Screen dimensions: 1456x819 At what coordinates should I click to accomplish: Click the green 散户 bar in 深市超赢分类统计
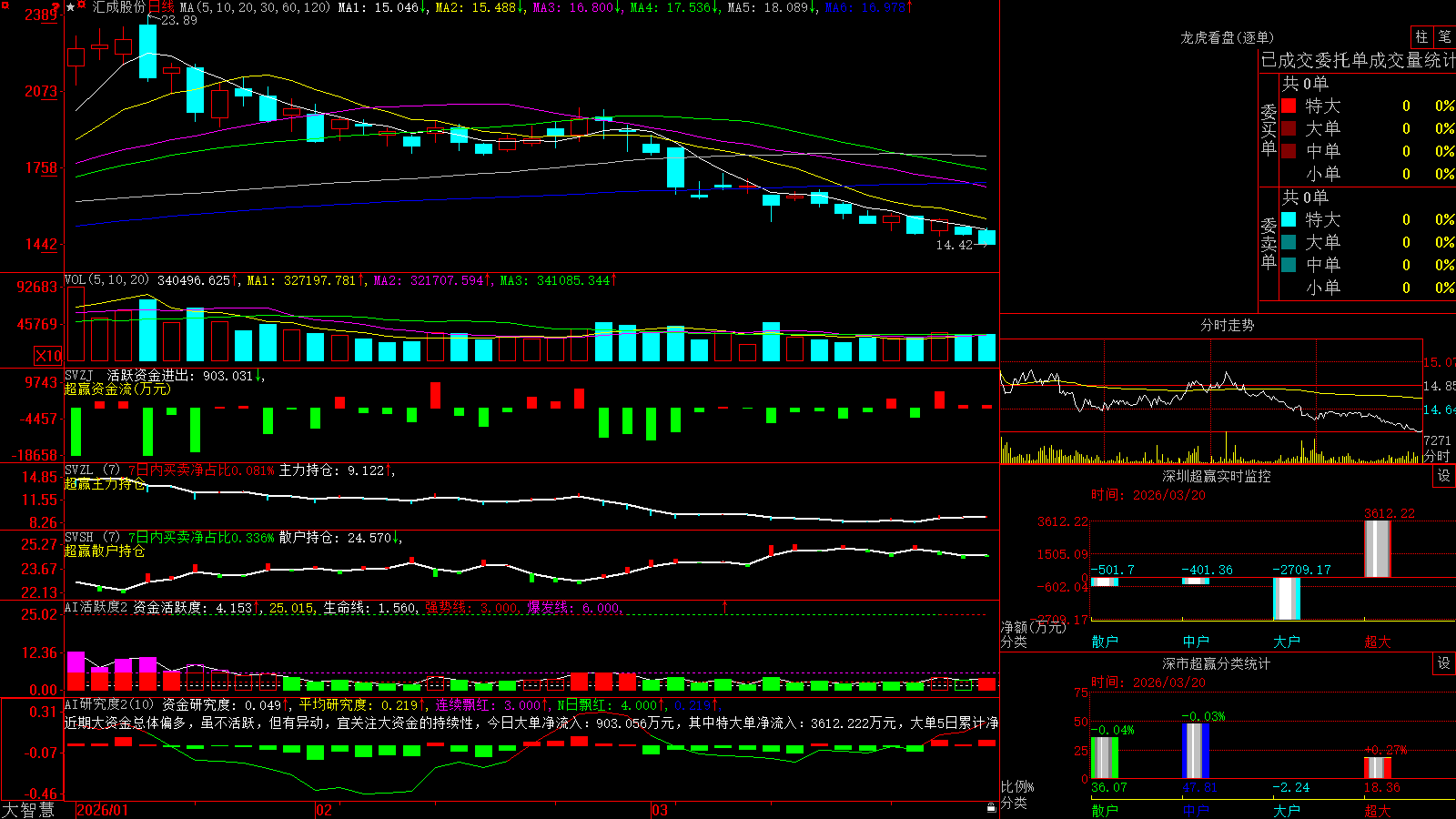pos(1104,757)
